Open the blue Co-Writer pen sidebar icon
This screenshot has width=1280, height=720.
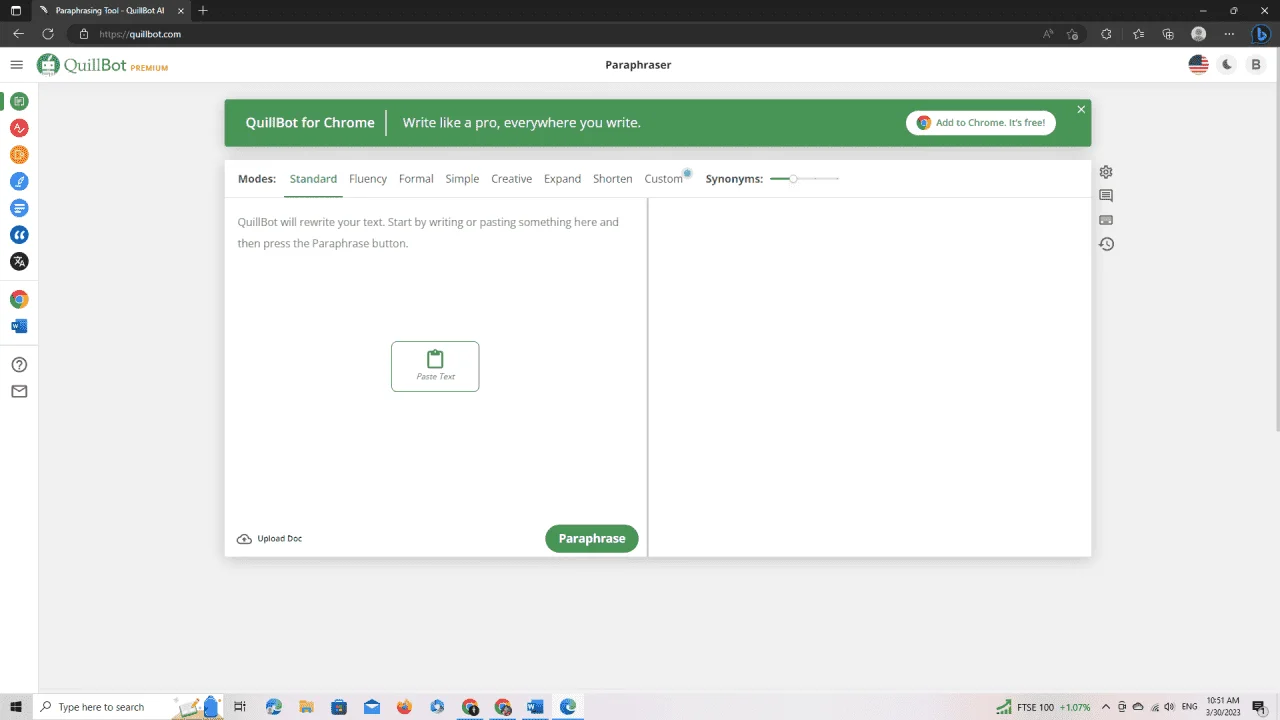tap(19, 181)
